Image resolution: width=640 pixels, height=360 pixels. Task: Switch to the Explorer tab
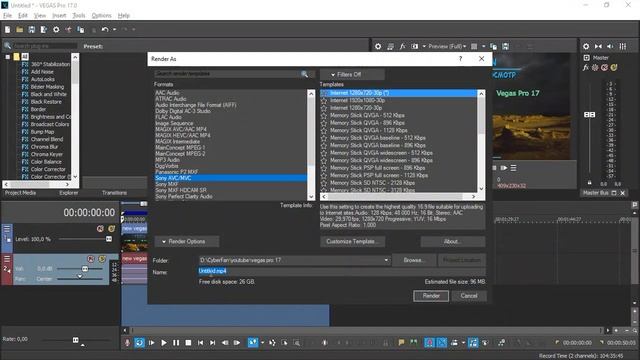[x=69, y=193]
